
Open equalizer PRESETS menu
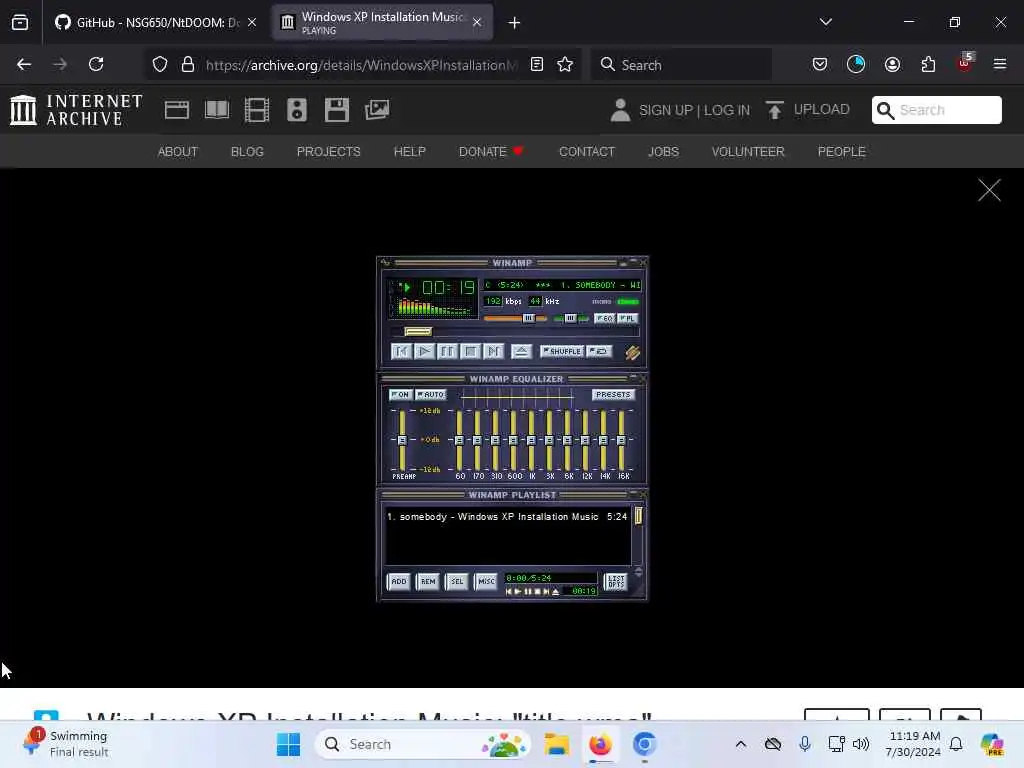tap(613, 394)
